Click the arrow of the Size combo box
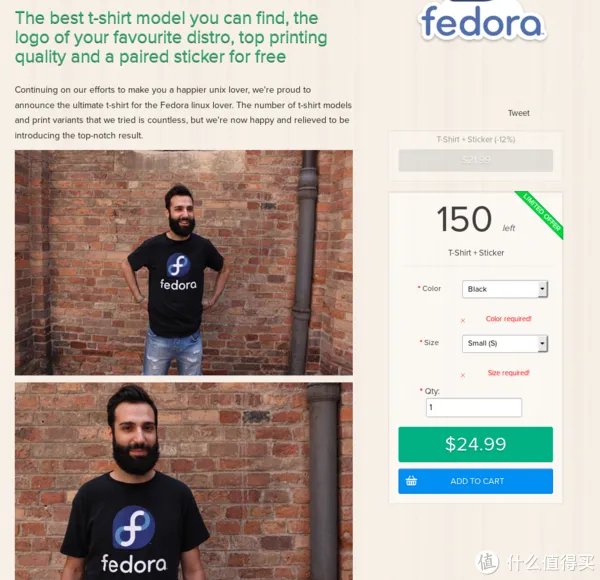The height and width of the screenshot is (580, 600). 542,343
